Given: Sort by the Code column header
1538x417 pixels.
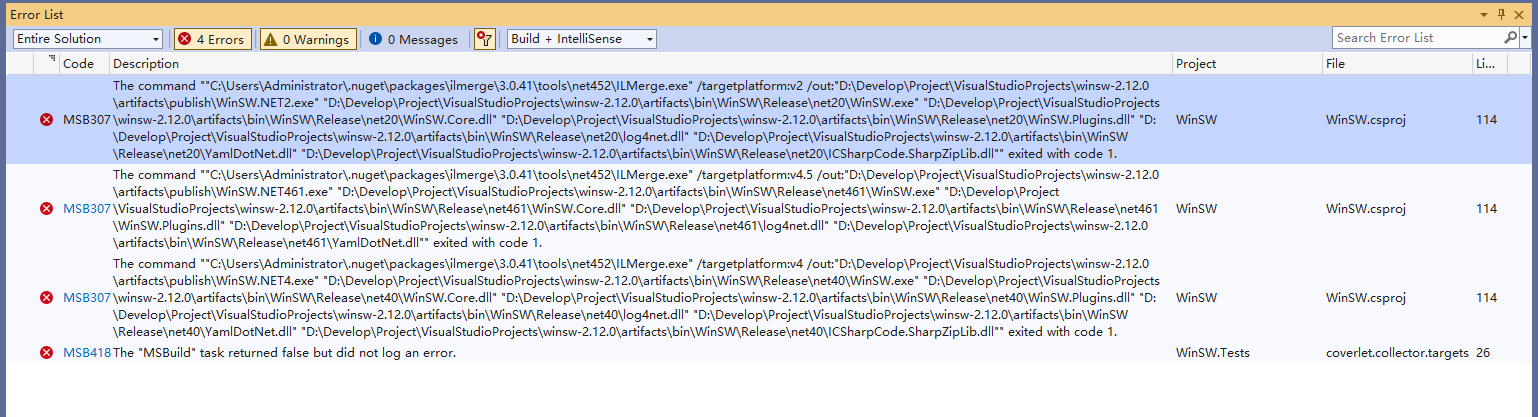Looking at the screenshot, I should coord(85,63).
